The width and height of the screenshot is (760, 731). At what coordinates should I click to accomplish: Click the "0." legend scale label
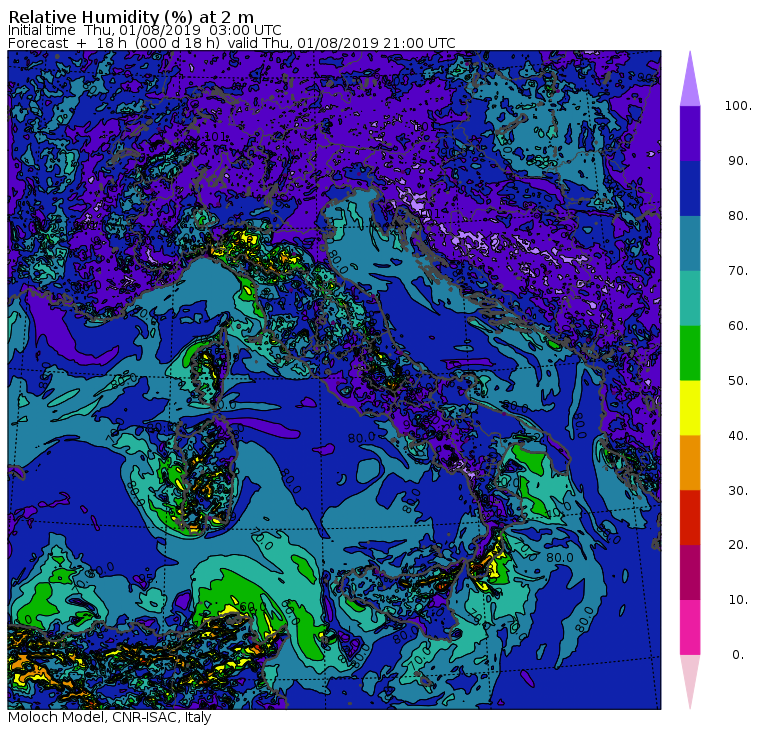[738, 655]
